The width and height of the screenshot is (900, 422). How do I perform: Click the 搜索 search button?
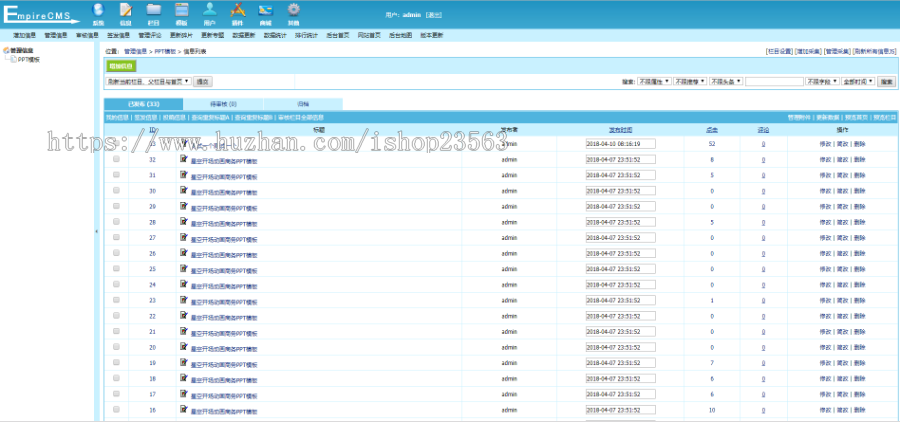click(887, 82)
